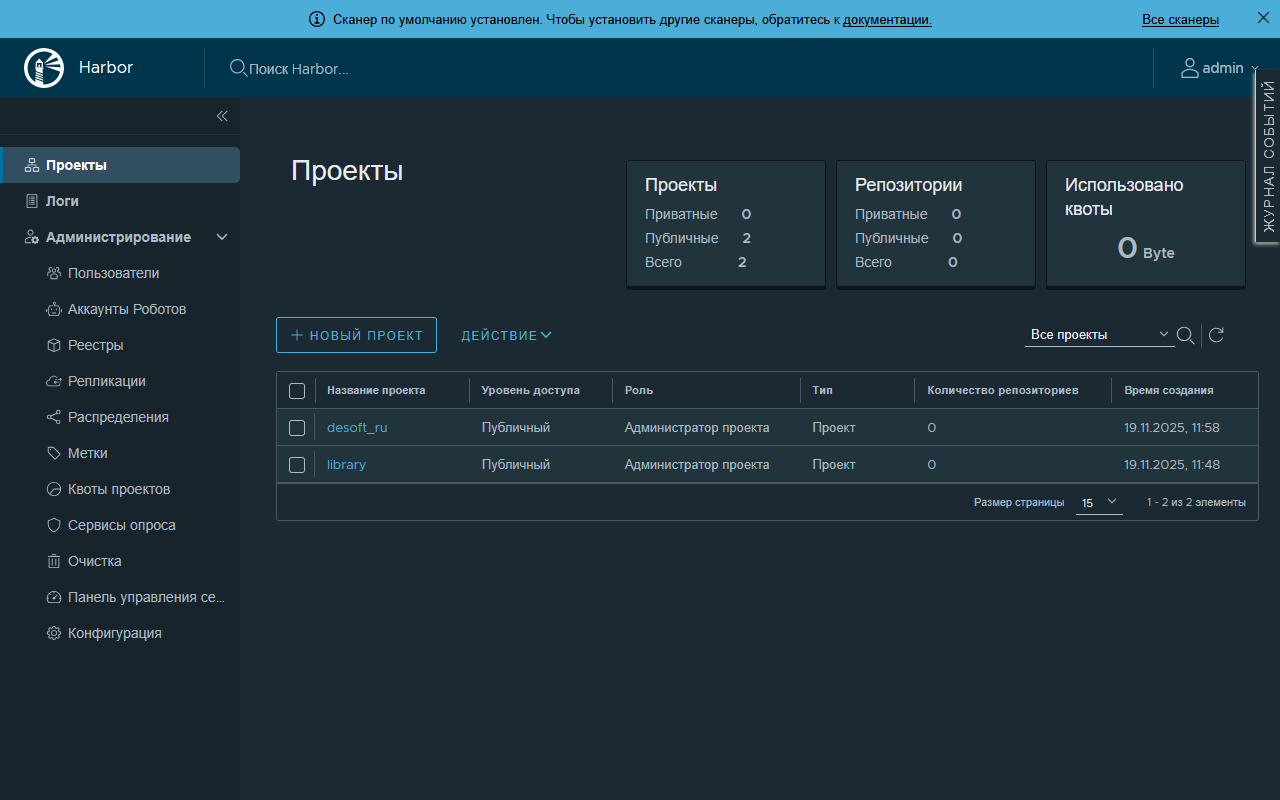Open the page size dropdown
The image size is (1280, 800).
tap(1099, 502)
